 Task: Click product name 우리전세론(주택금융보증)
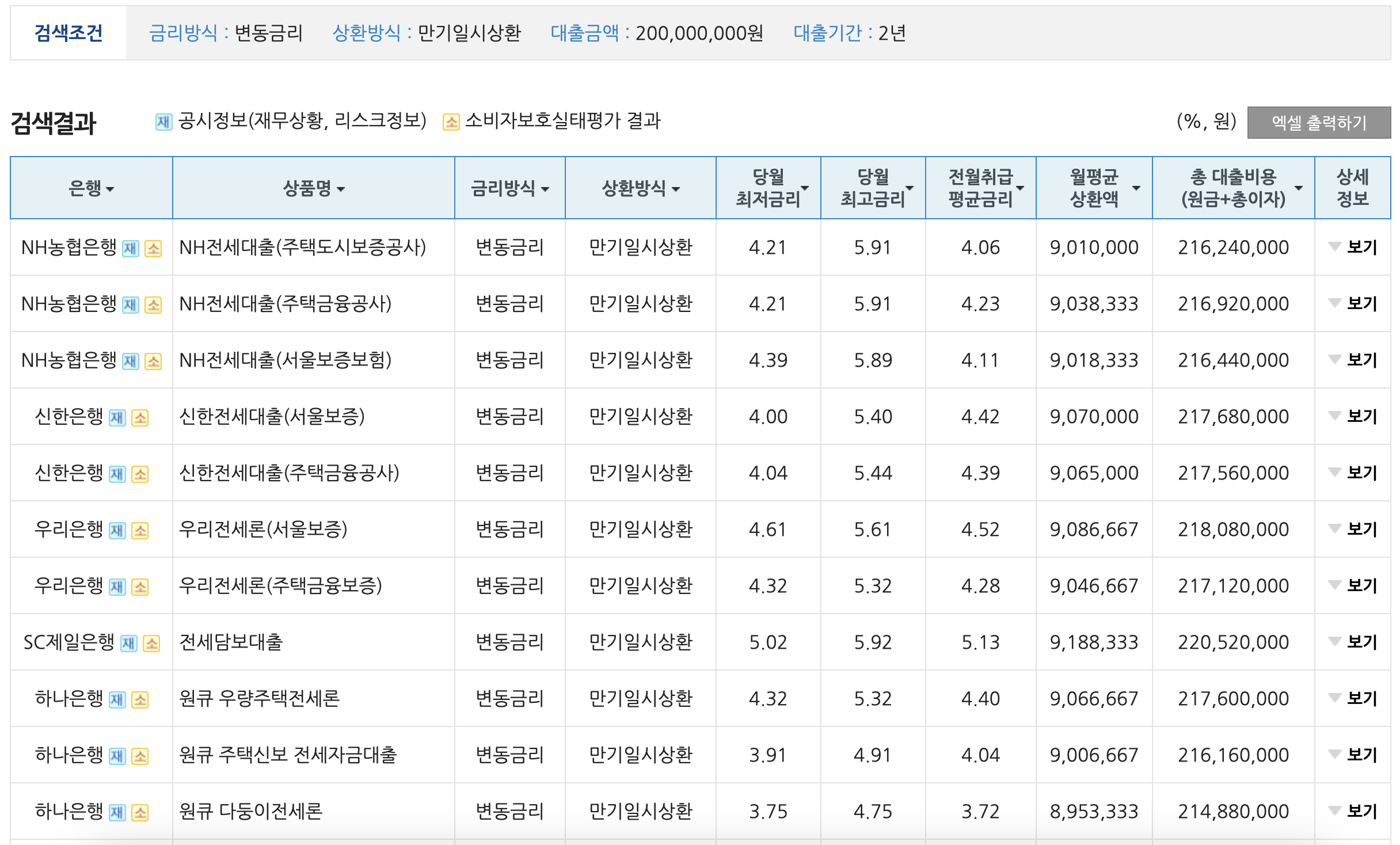point(280,586)
